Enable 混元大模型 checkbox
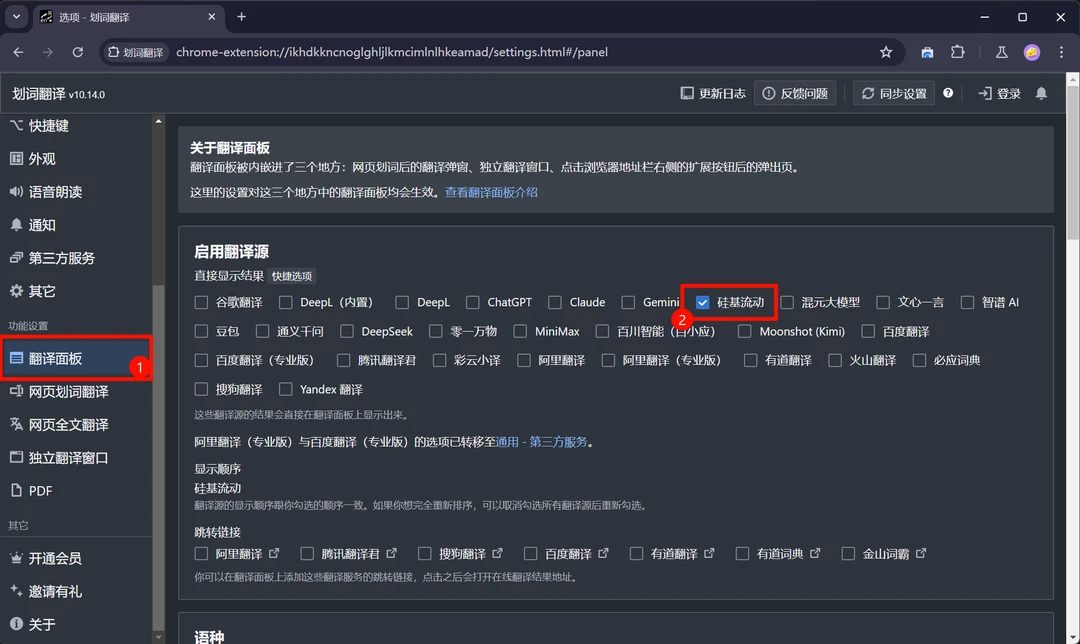The height and width of the screenshot is (644, 1080). [x=787, y=302]
